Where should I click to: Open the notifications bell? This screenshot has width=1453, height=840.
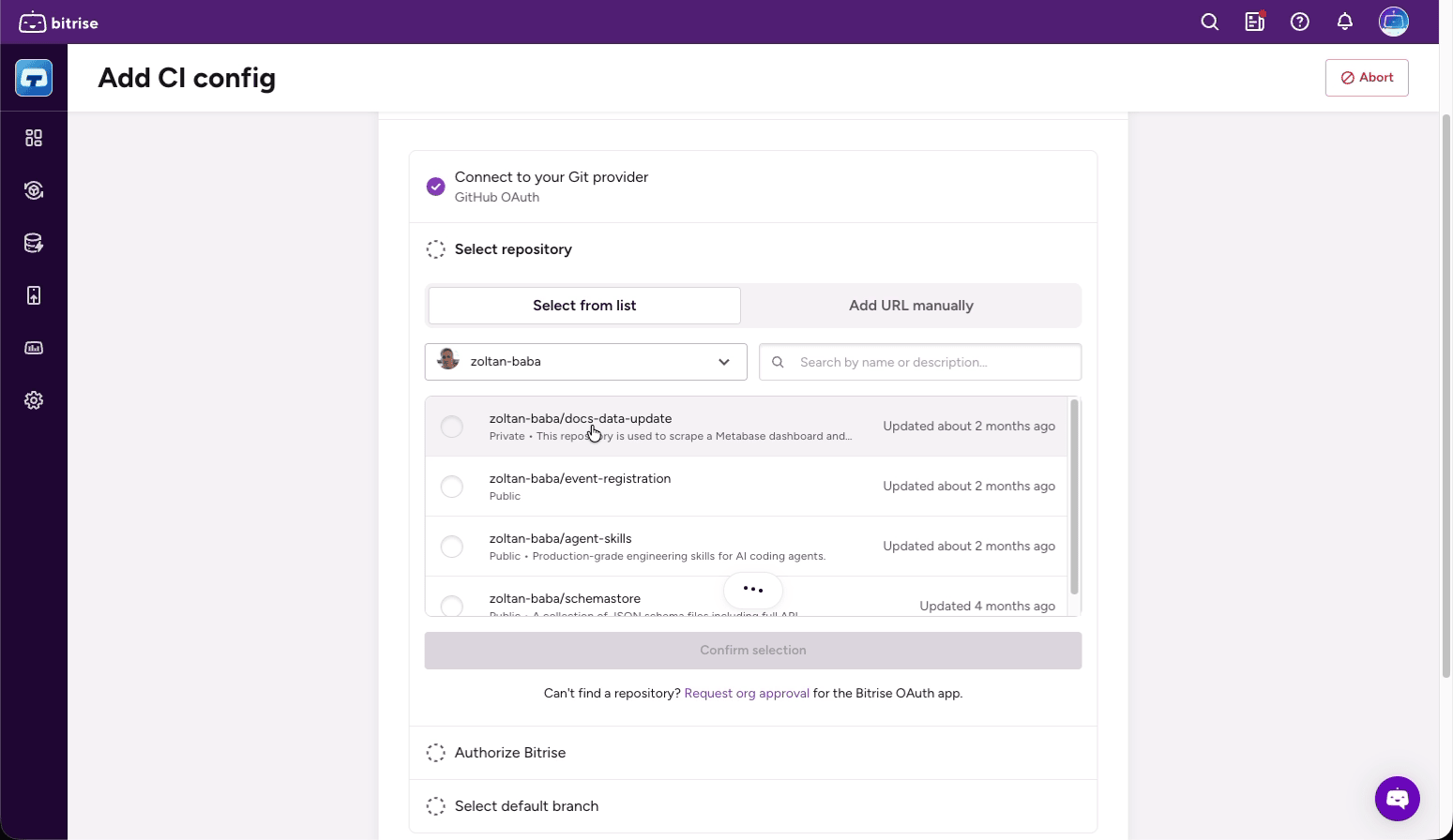1345,22
